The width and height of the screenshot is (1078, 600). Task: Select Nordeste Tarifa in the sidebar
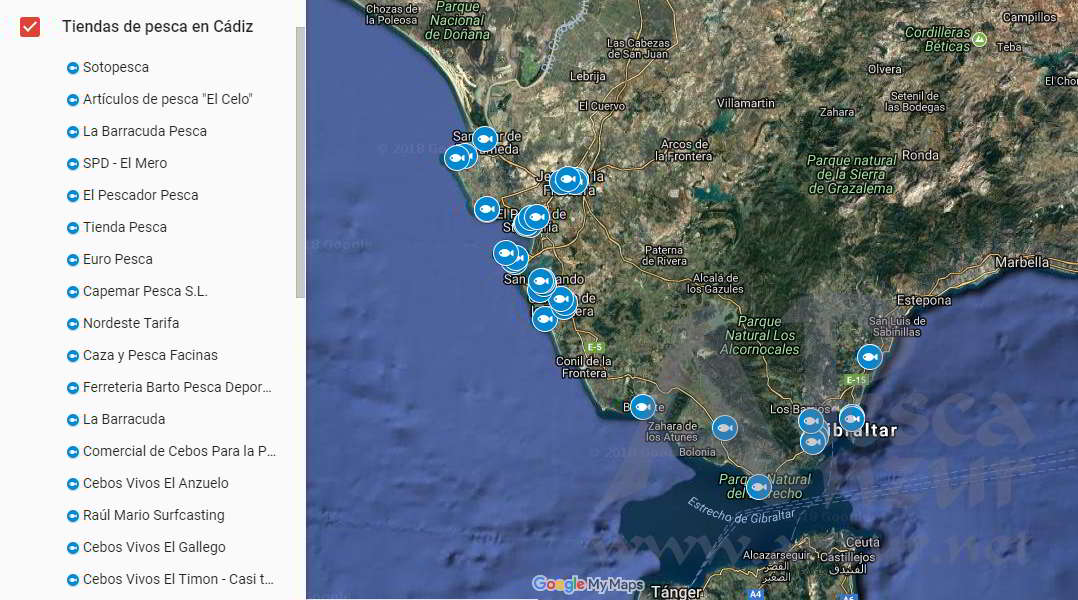tap(131, 323)
